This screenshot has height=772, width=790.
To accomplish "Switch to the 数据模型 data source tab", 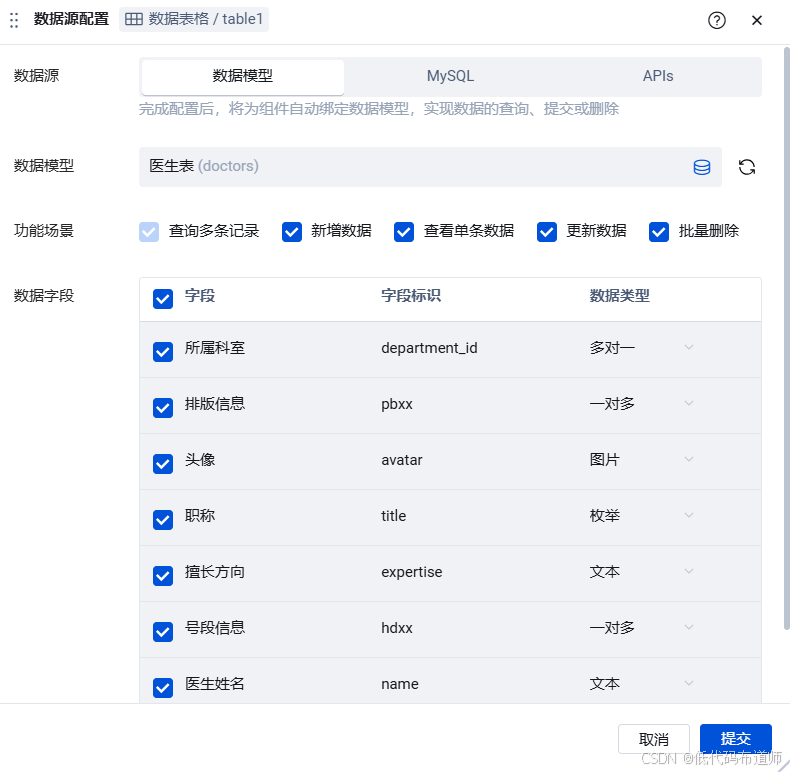I will tap(243, 76).
